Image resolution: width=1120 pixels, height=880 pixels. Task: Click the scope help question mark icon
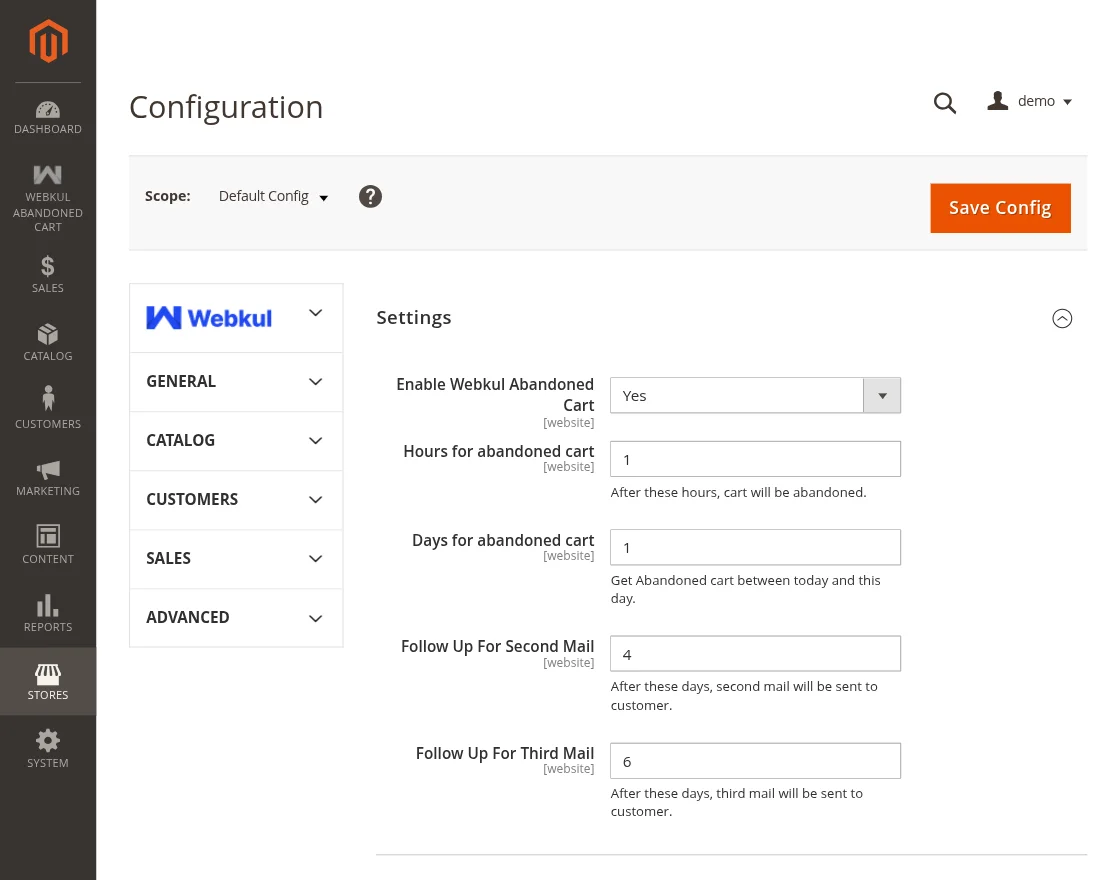click(x=370, y=196)
